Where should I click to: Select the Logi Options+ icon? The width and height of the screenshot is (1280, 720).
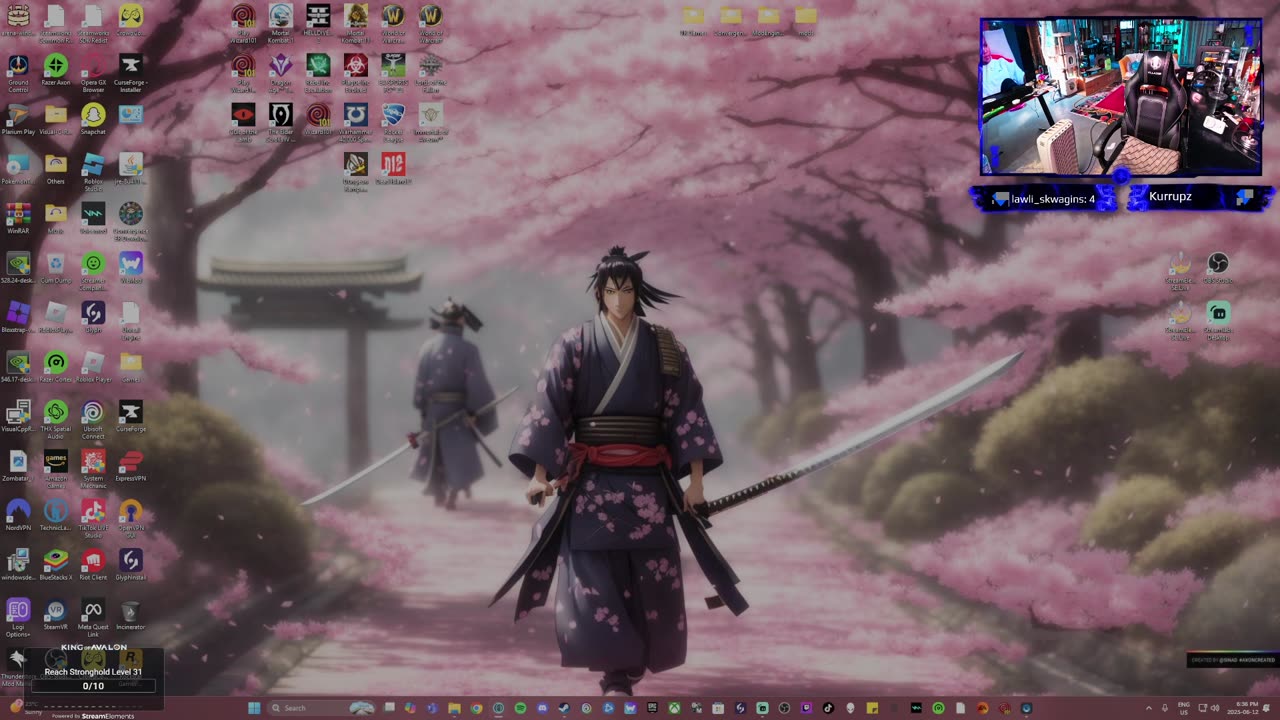pyautogui.click(x=18, y=617)
